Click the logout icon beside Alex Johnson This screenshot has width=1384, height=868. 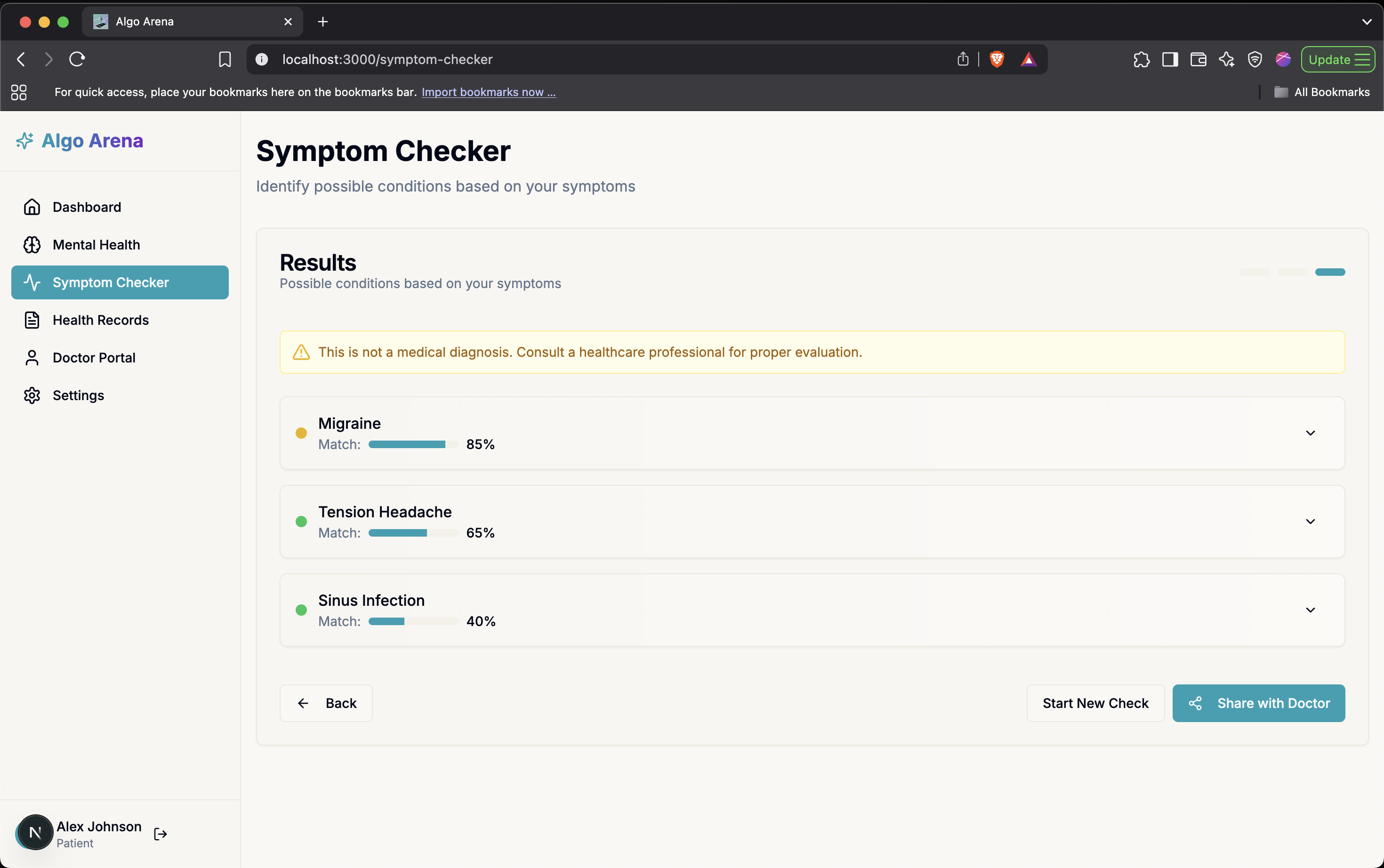[x=160, y=834]
